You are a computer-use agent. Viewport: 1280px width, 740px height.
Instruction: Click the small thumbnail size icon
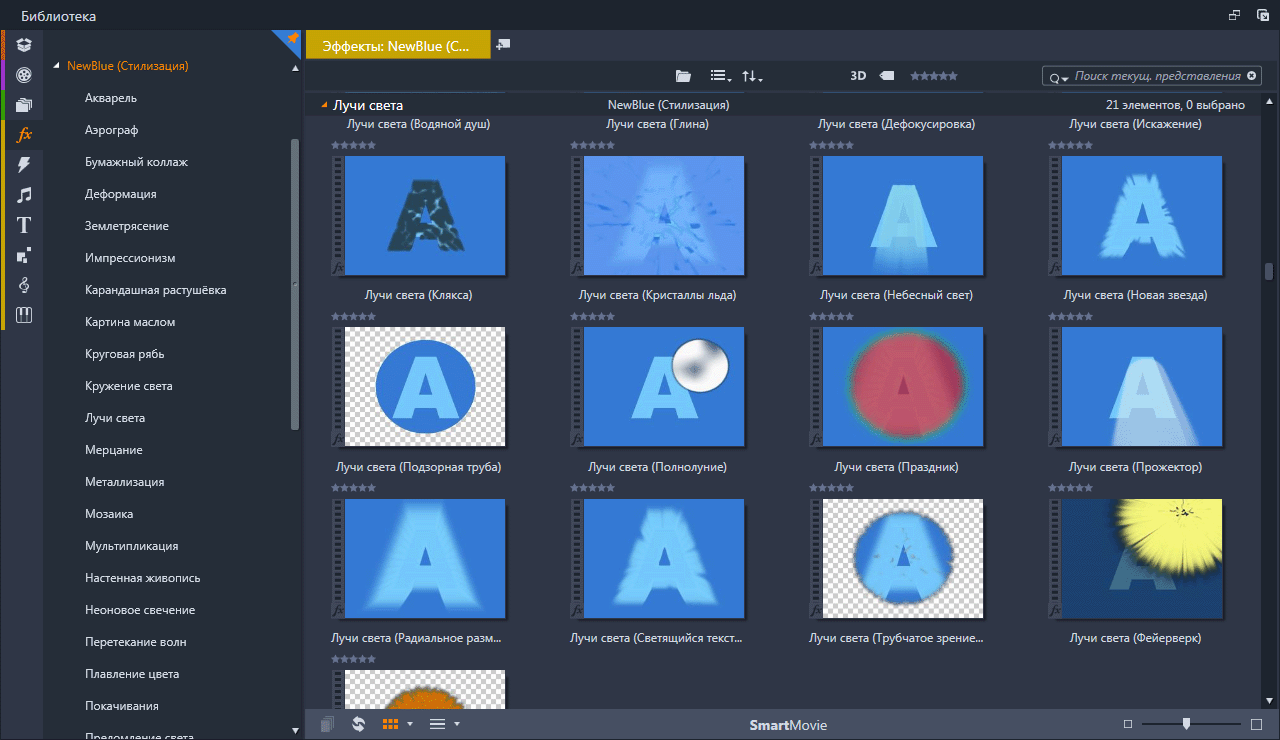1128,724
